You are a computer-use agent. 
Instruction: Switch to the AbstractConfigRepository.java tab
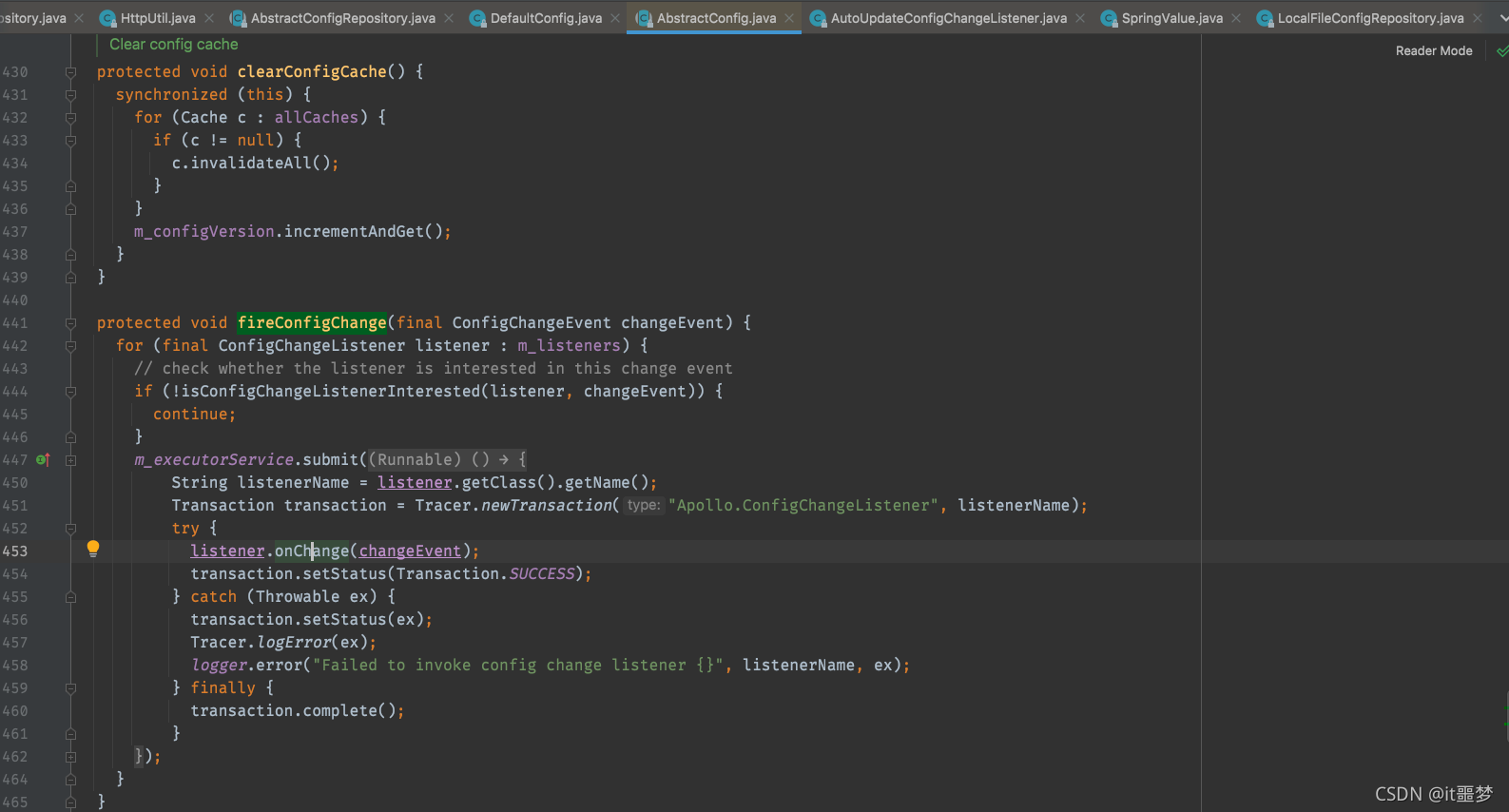coord(343,18)
